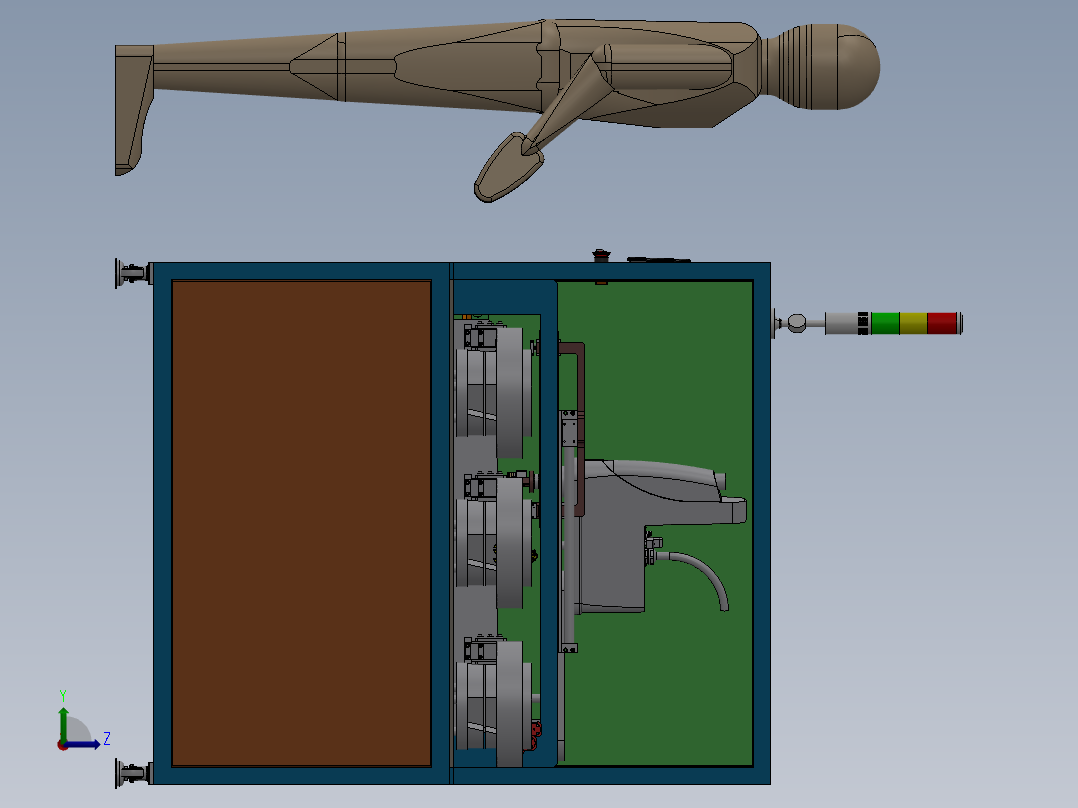This screenshot has width=1078, height=808.
Task: Select the bottom grey reel assembly
Action: pyautogui.click(x=494, y=703)
